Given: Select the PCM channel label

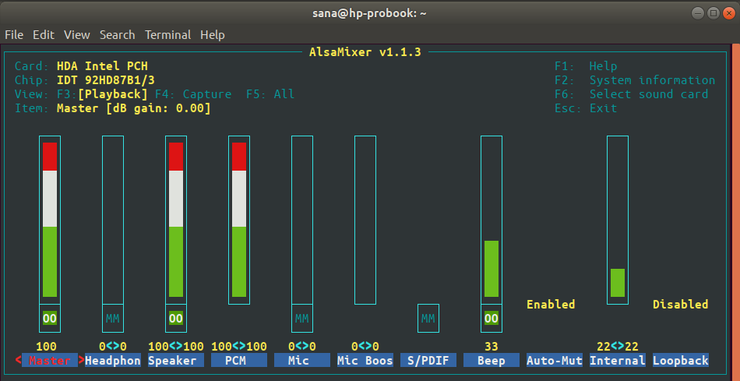Looking at the screenshot, I should [x=239, y=361].
